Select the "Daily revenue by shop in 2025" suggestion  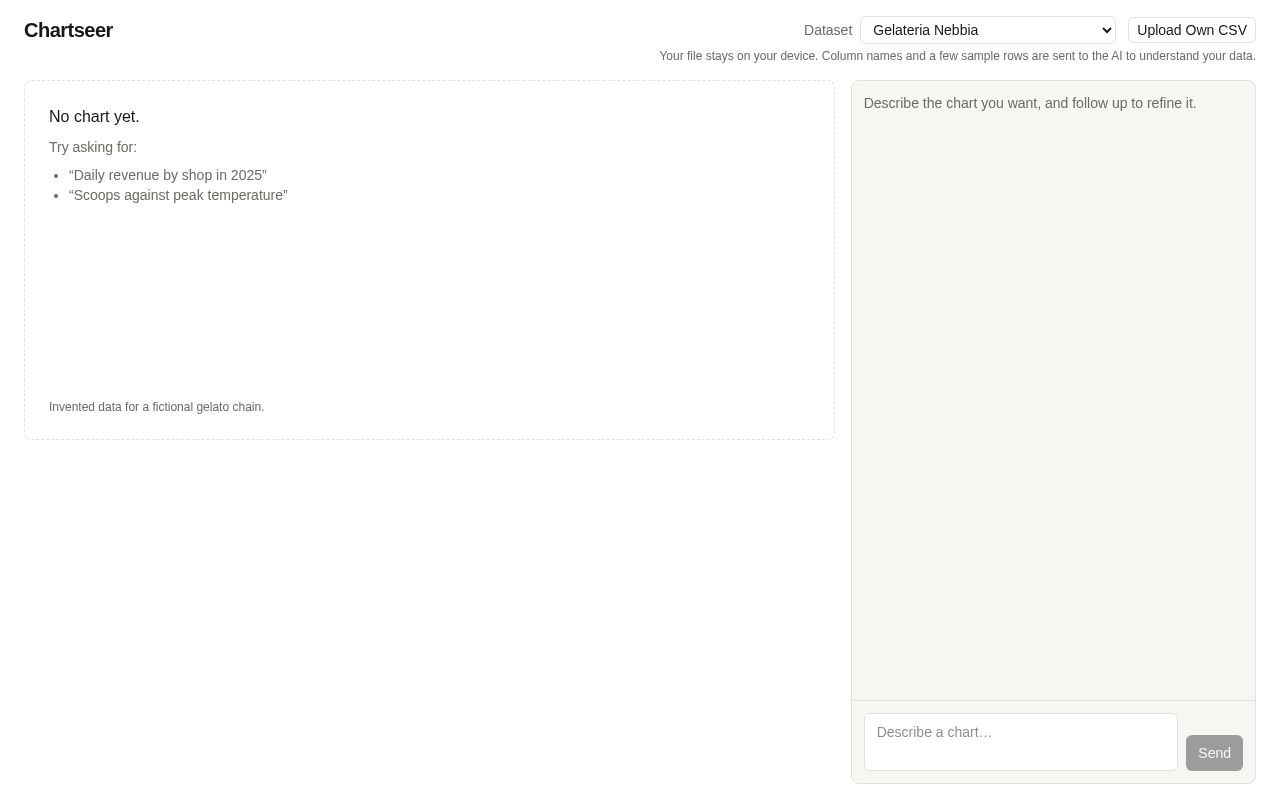click(168, 175)
